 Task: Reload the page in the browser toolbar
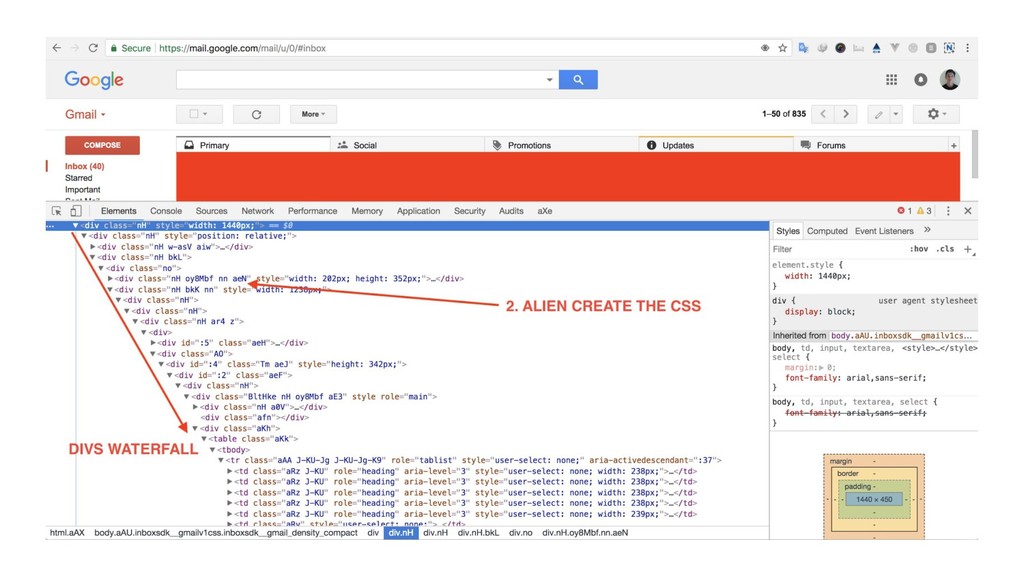tap(93, 48)
